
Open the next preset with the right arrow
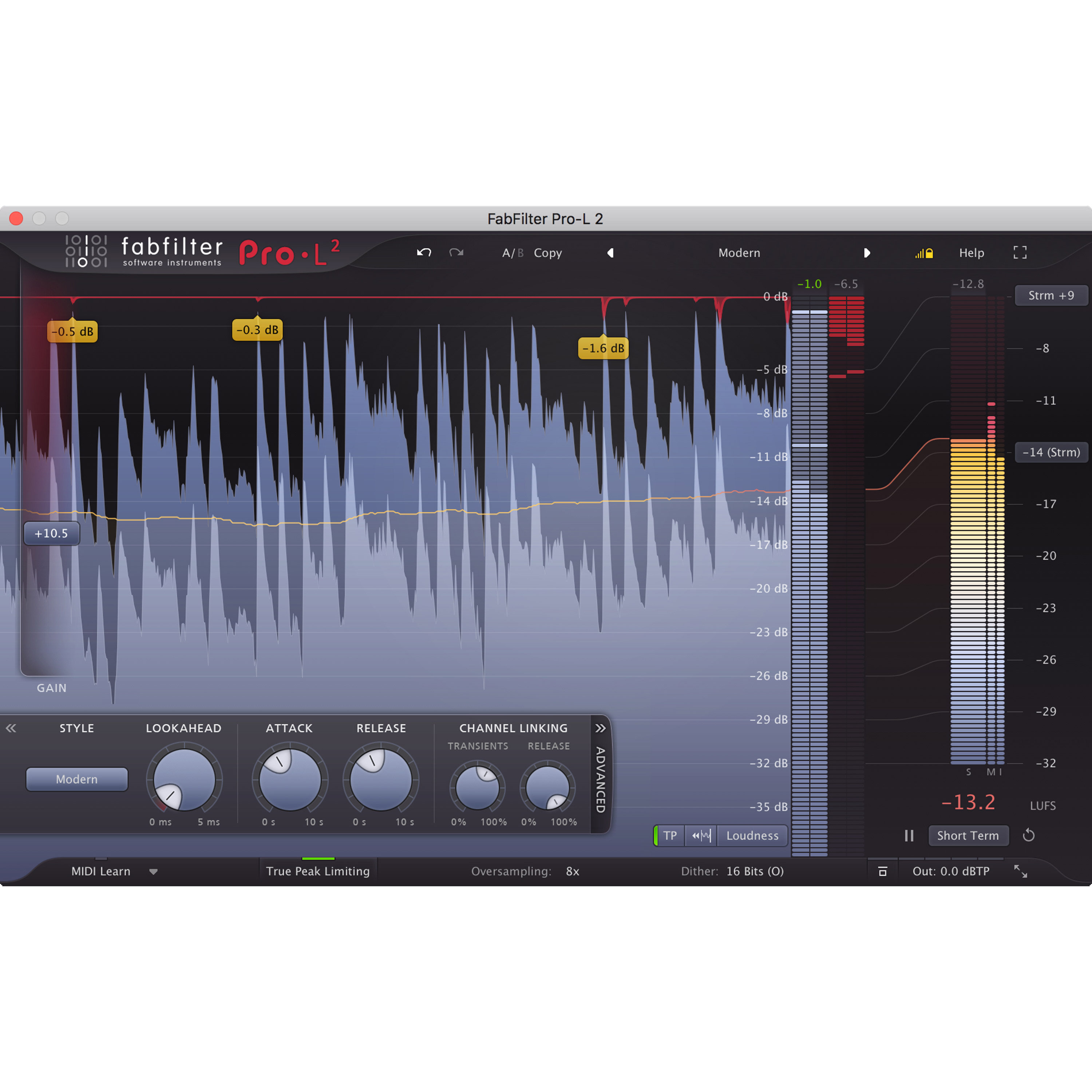pyautogui.click(x=868, y=253)
